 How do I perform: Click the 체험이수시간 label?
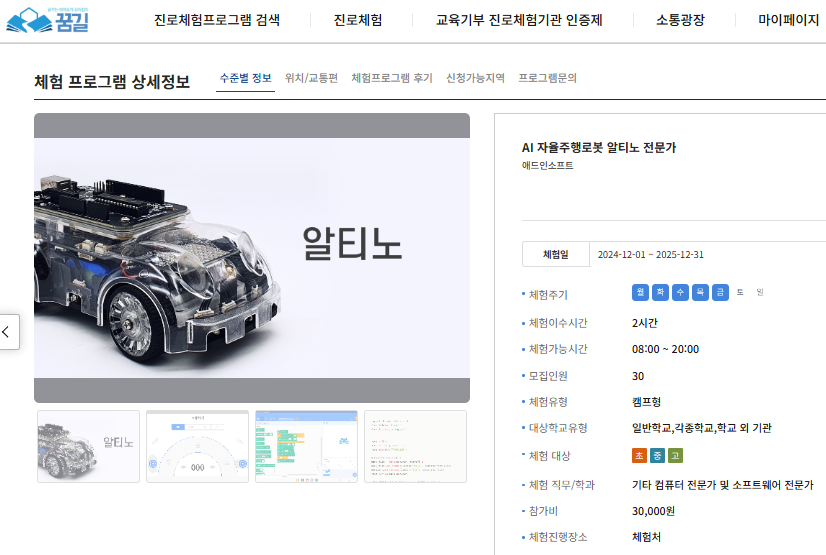[558, 323]
